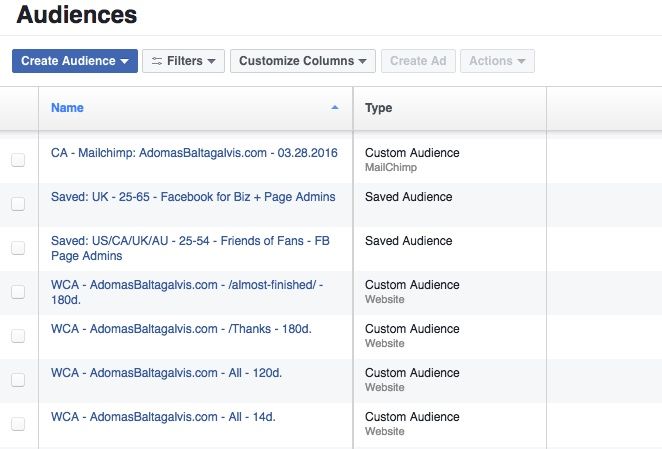Open the Friends of Fans saved audience
Screen dimensions: 662x449
pos(190,248)
